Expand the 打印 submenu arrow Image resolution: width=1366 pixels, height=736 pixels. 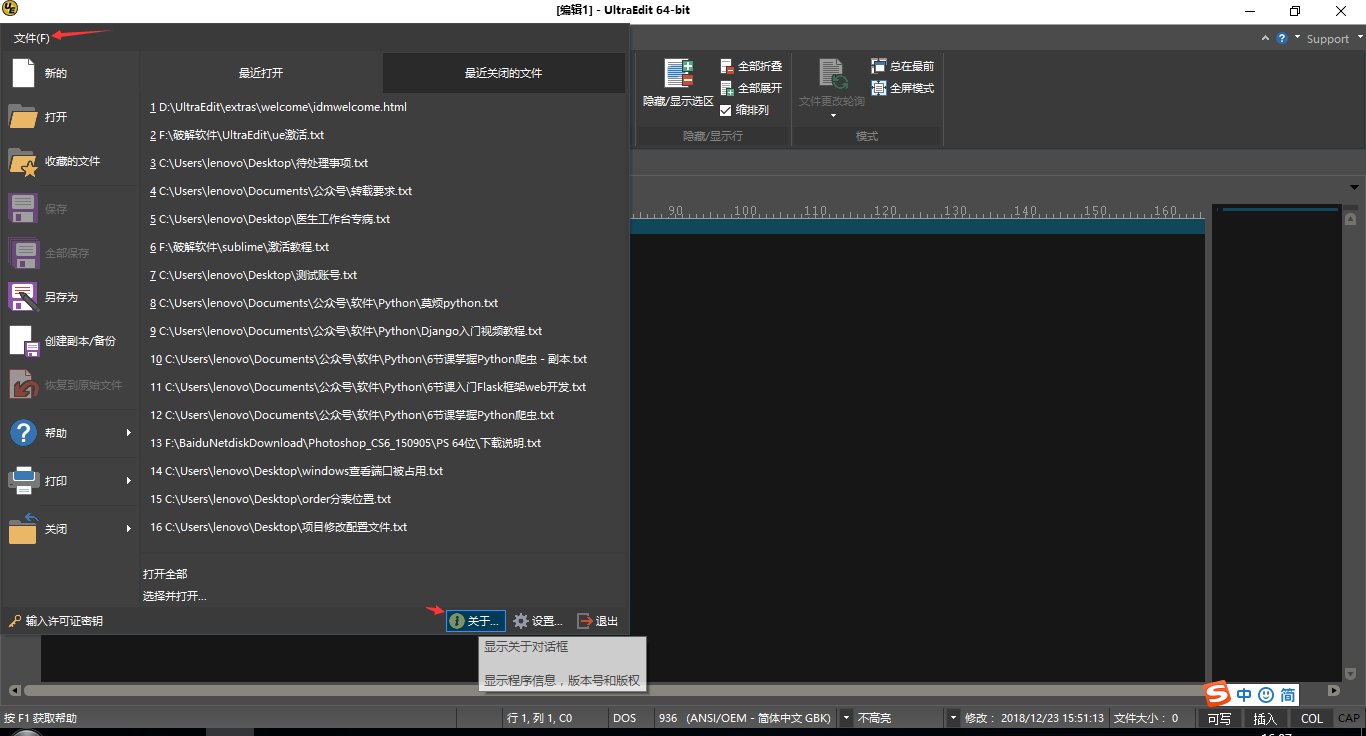pos(129,481)
